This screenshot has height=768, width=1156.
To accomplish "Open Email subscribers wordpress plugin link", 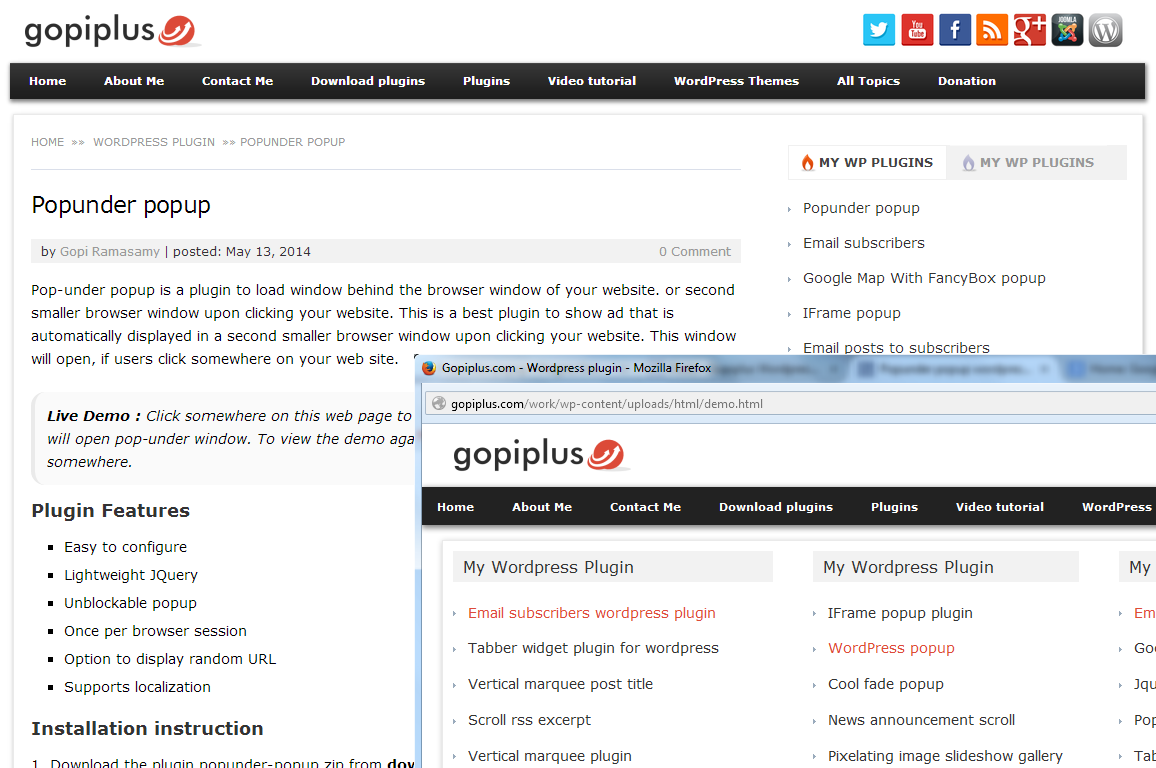I will 591,612.
